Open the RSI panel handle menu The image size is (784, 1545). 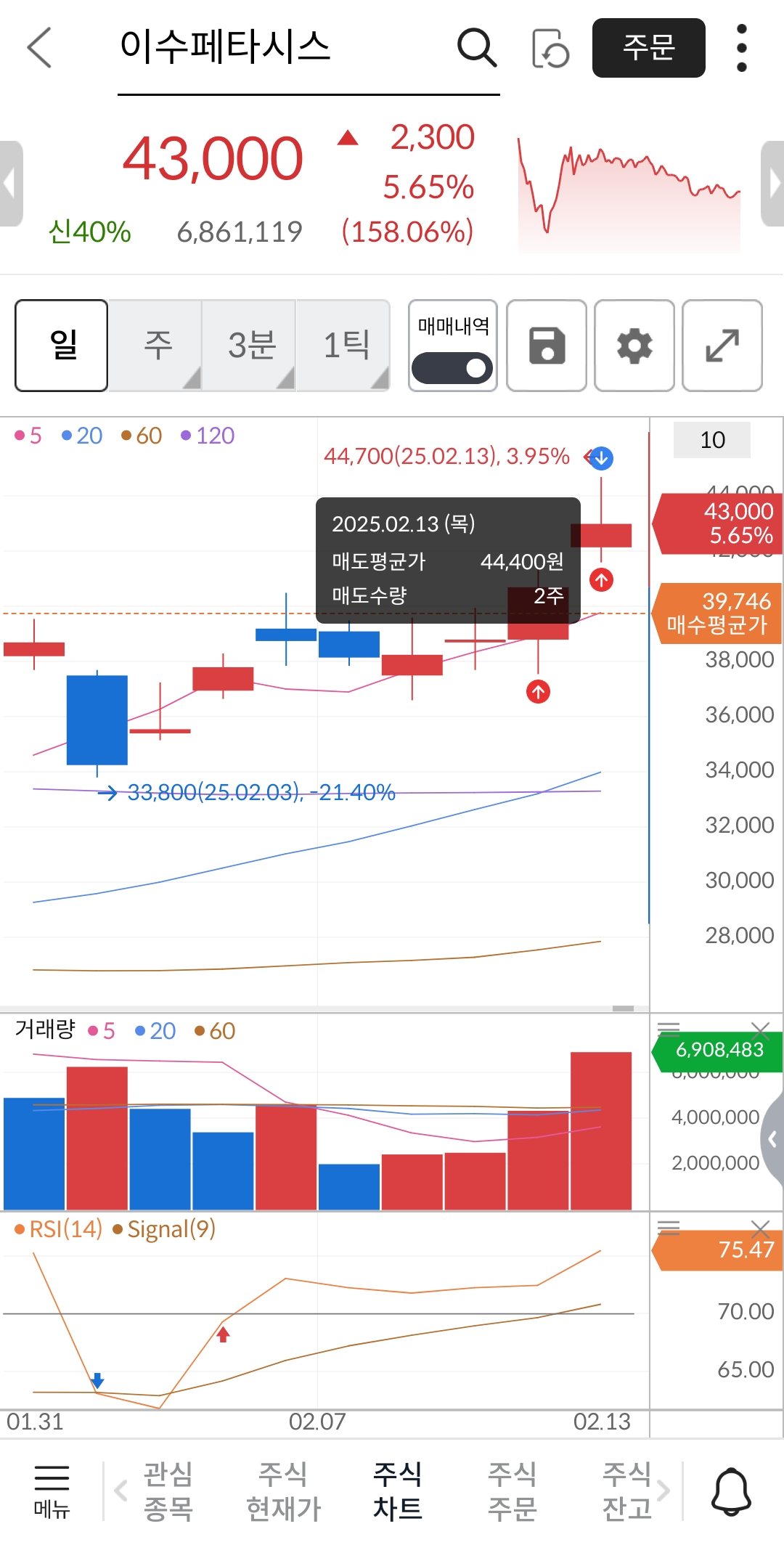click(x=669, y=1228)
